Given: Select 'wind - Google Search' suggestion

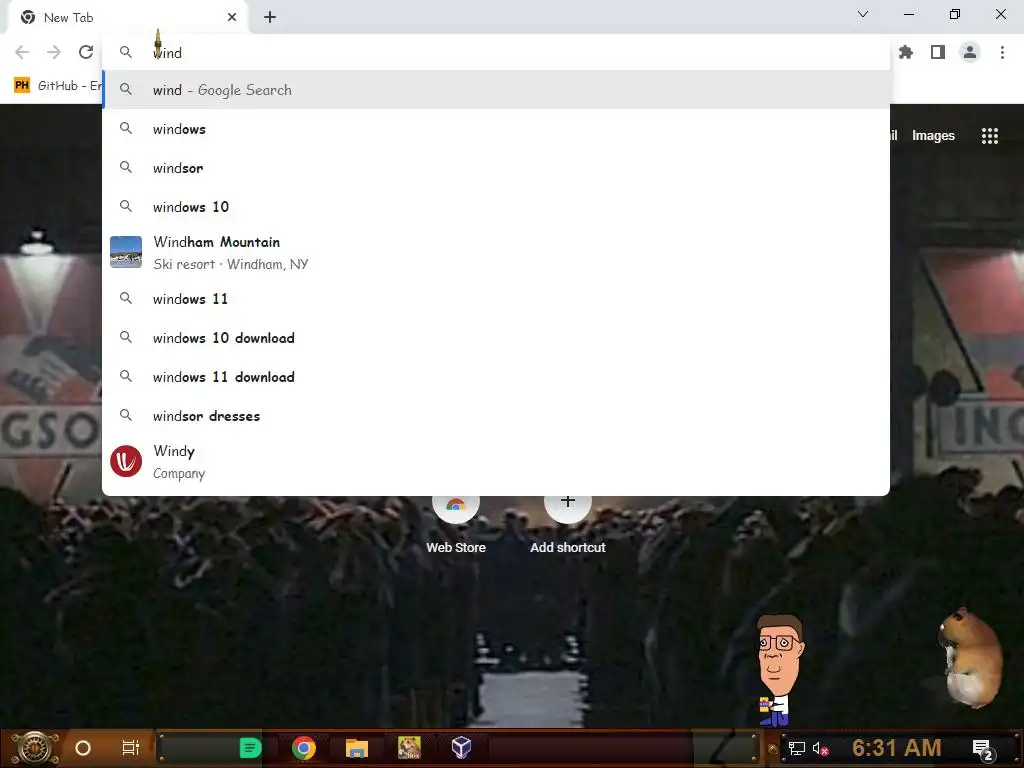Looking at the screenshot, I should pyautogui.click(x=496, y=90).
